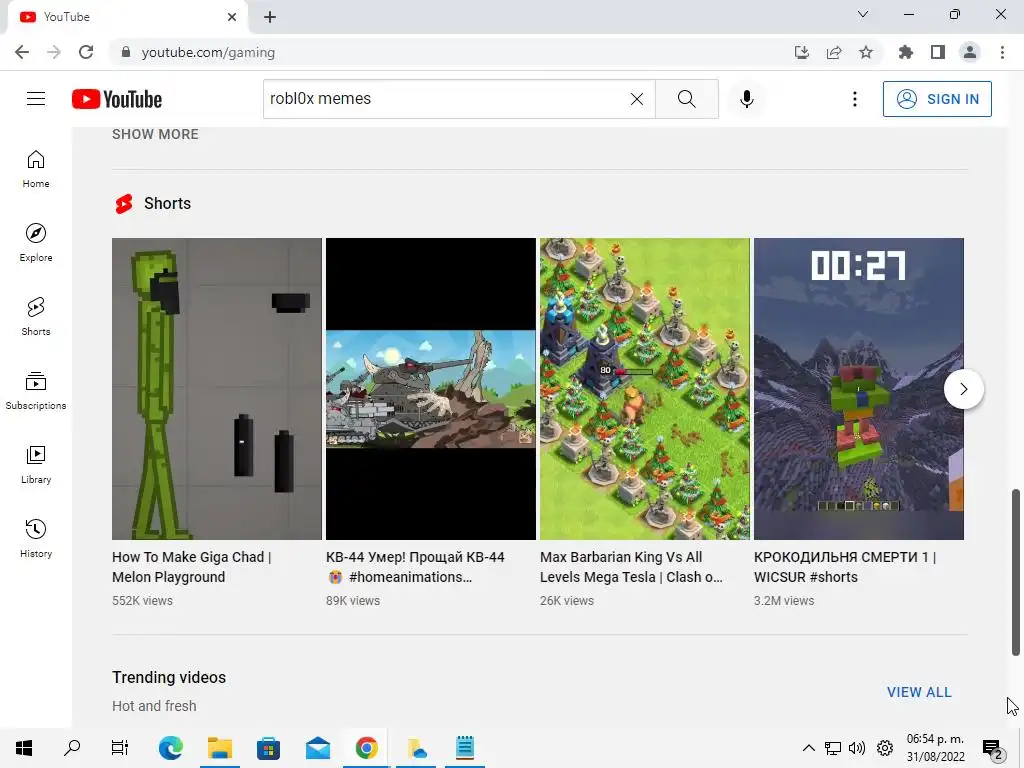The image size is (1024, 768).
Task: Click VIEW ALL for Trending videos
Action: [919, 692]
